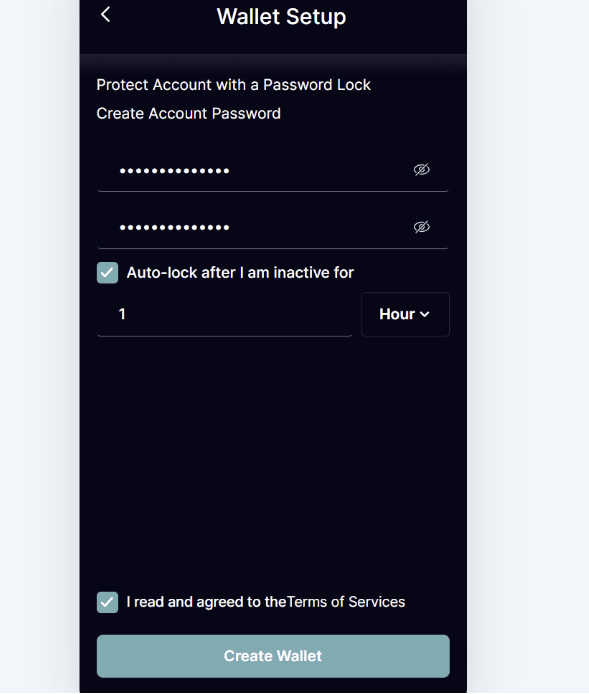Click the I read and agreed to label
The height and width of the screenshot is (694, 589).
coord(206,602)
